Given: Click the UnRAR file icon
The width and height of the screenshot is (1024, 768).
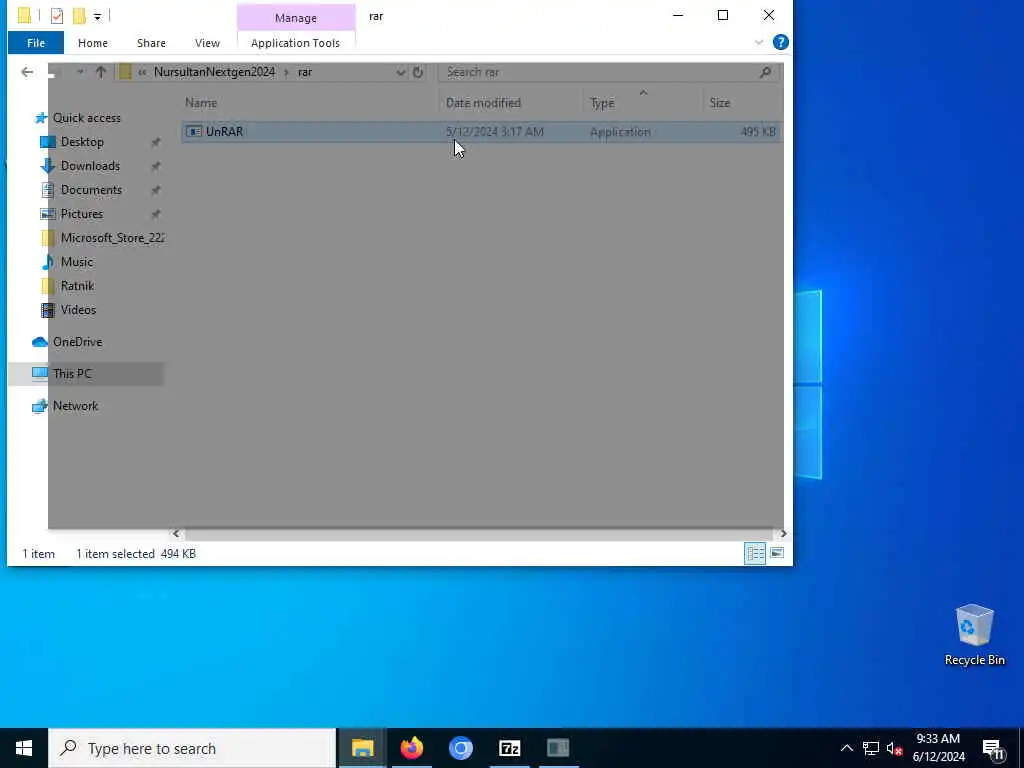Looking at the screenshot, I should pyautogui.click(x=194, y=132).
